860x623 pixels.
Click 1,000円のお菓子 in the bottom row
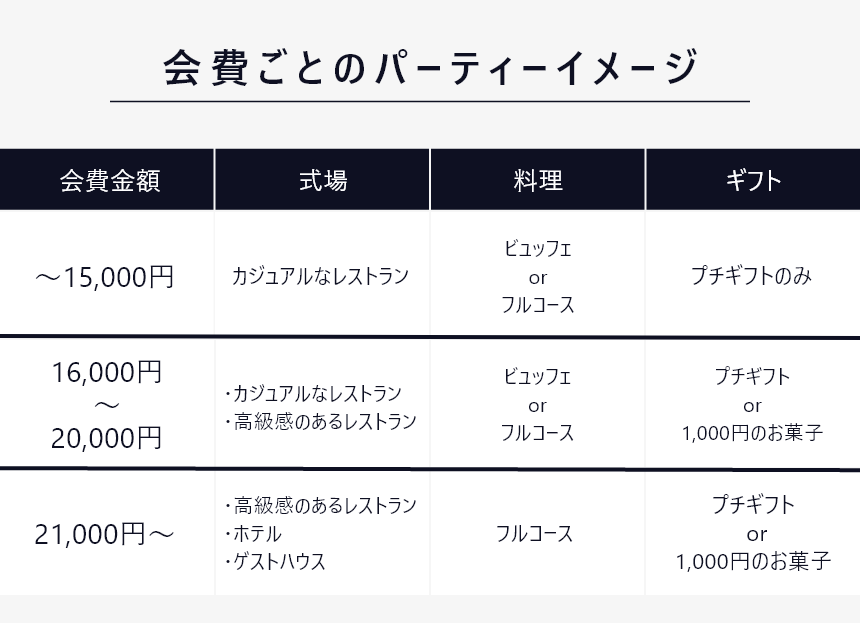pyautogui.click(x=754, y=562)
